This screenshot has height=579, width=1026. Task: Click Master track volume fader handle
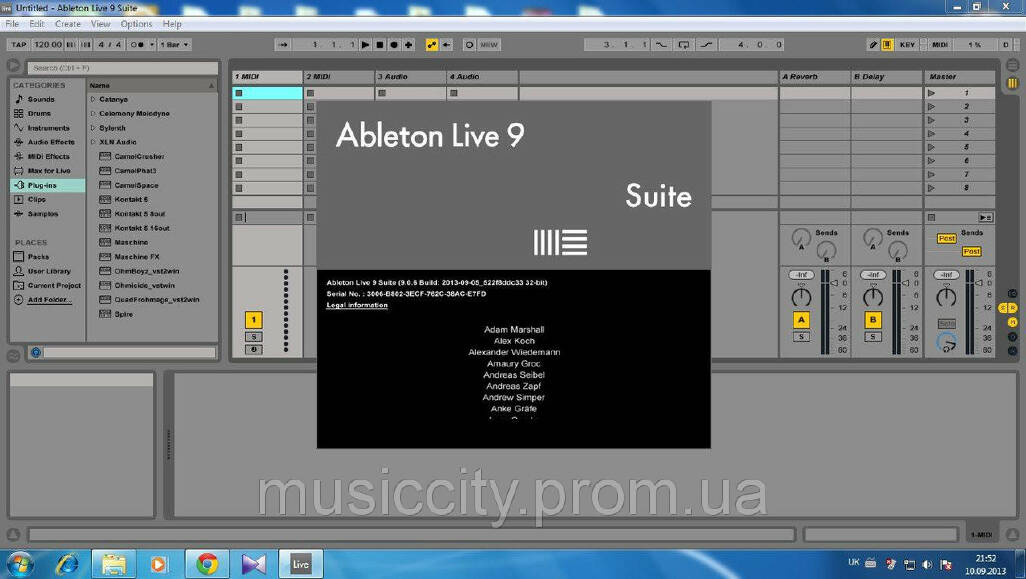978,283
